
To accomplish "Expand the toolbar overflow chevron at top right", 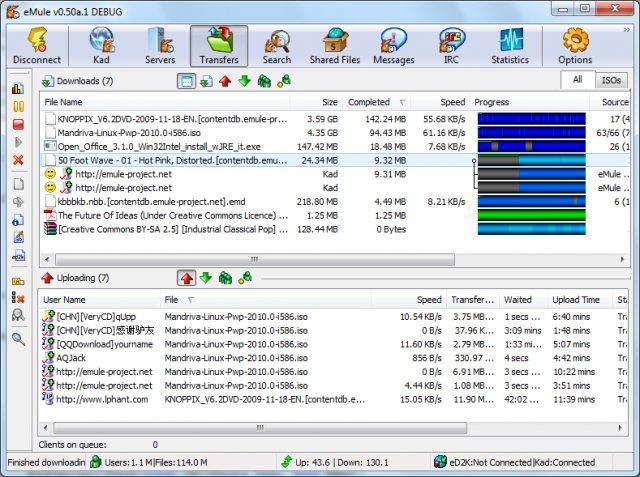I will [627, 30].
